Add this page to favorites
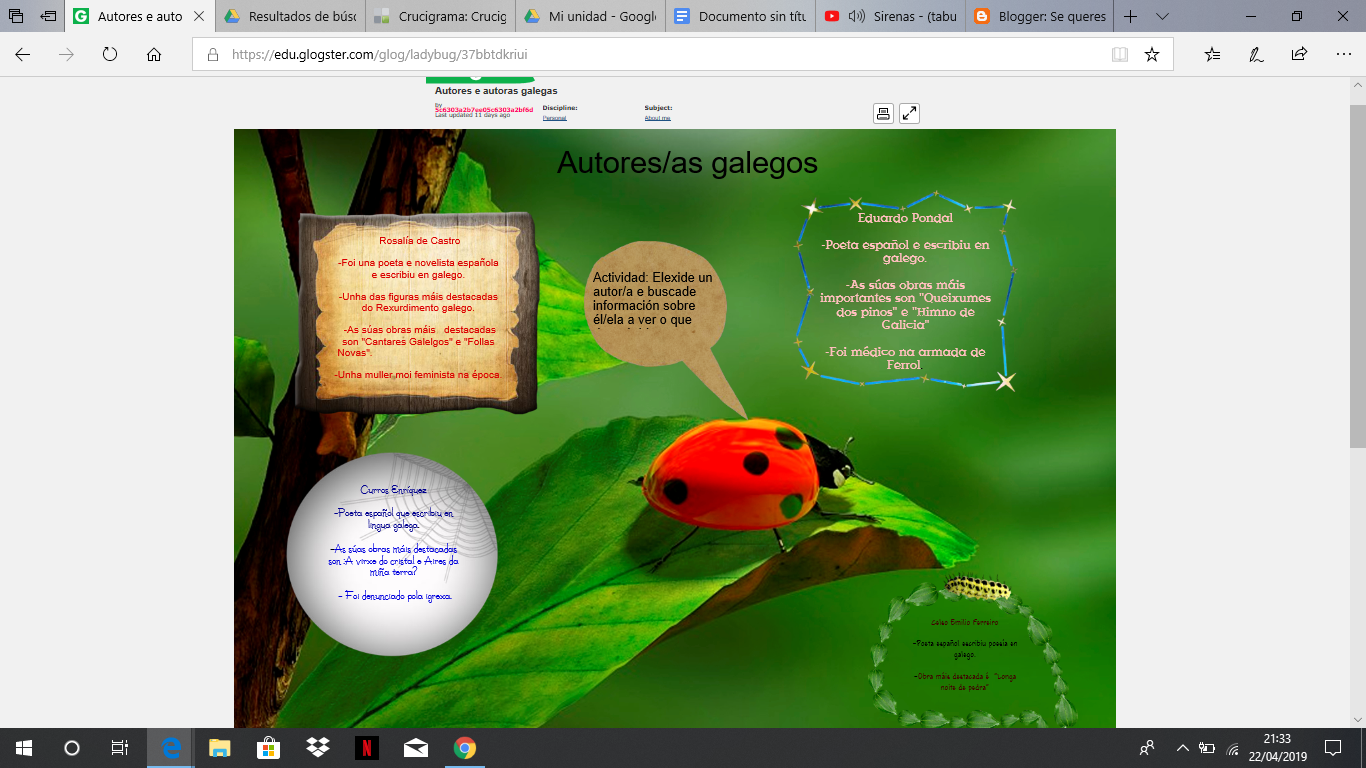 [1152, 55]
